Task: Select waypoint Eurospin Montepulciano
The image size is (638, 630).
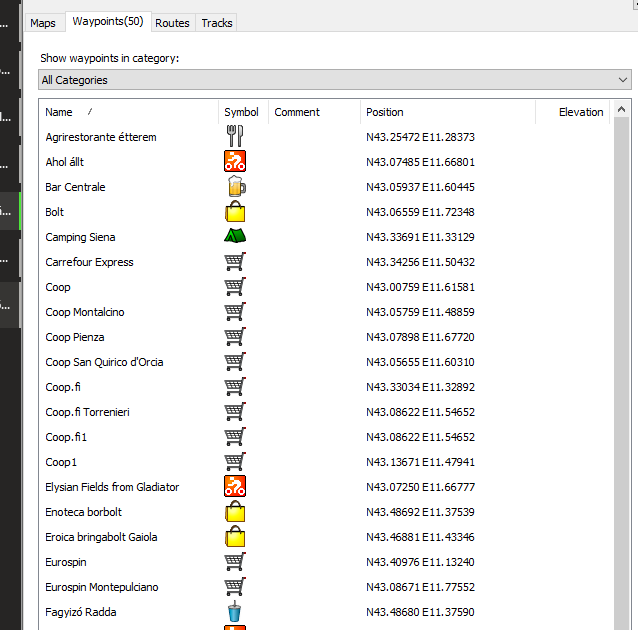Action: pos(101,587)
